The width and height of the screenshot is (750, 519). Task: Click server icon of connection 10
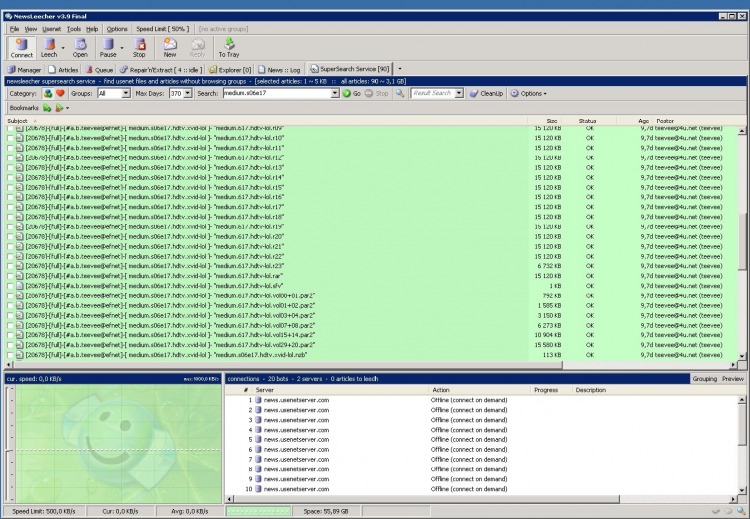click(258, 489)
